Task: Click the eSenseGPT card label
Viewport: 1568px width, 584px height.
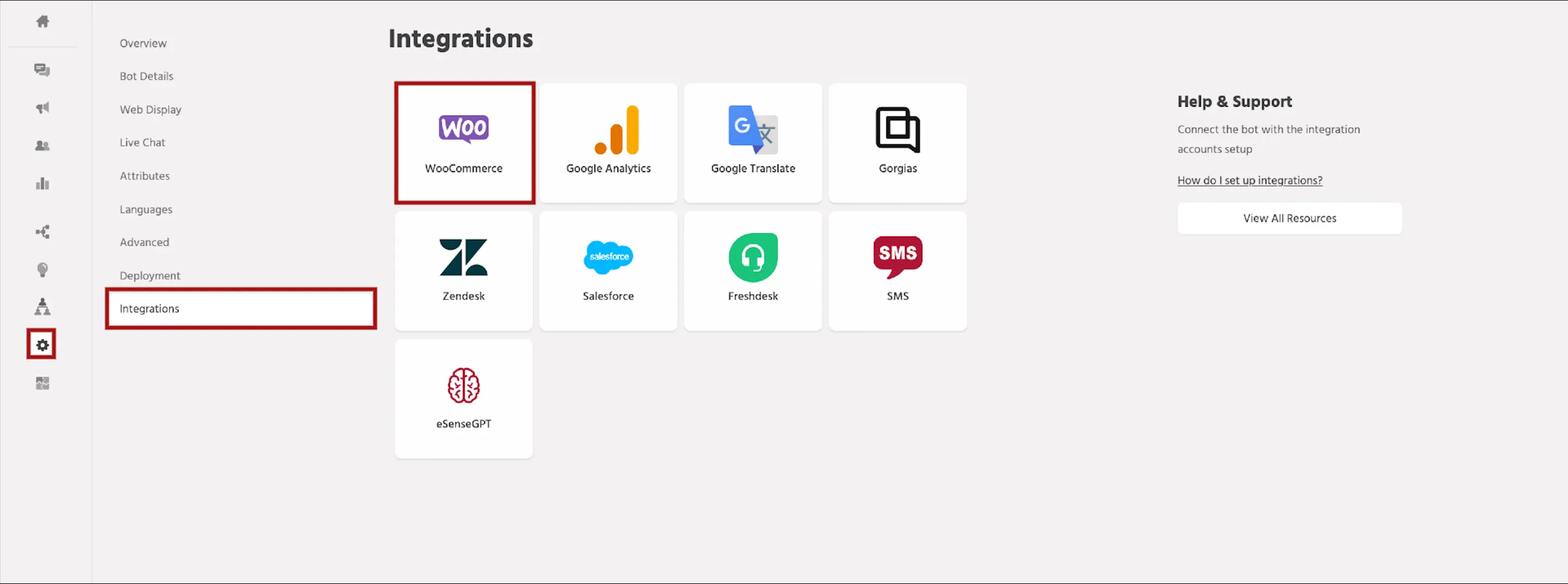Action: [x=463, y=424]
